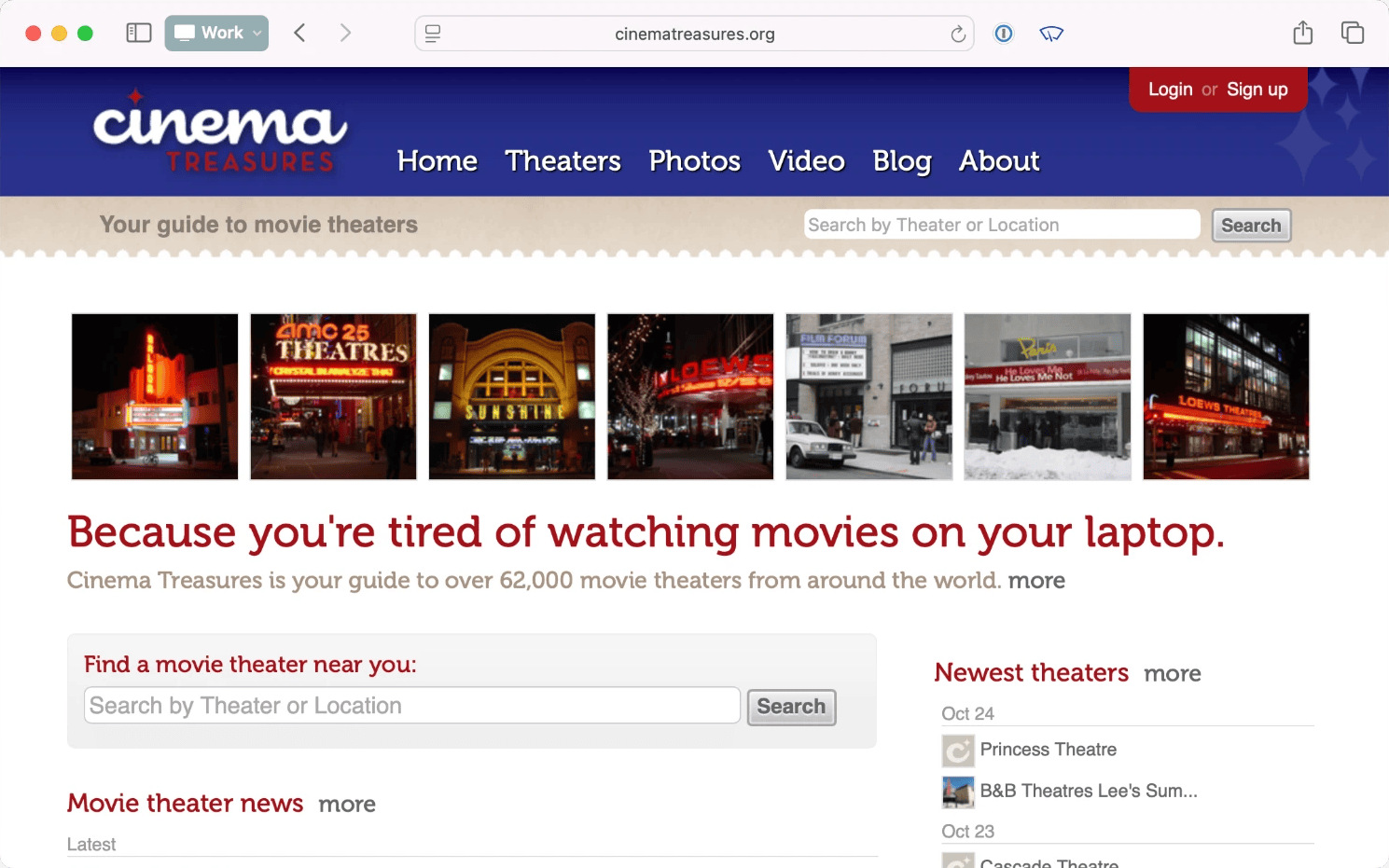The height and width of the screenshot is (868, 1389).
Task: Show the Safari sidebar
Action: point(139,34)
